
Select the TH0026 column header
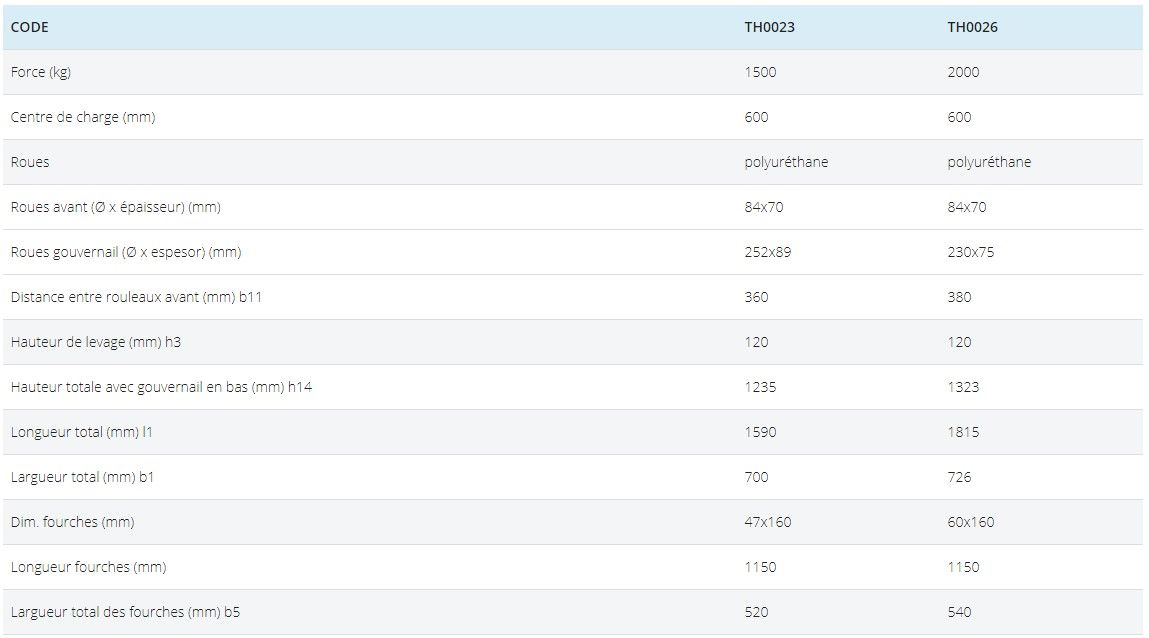click(972, 27)
